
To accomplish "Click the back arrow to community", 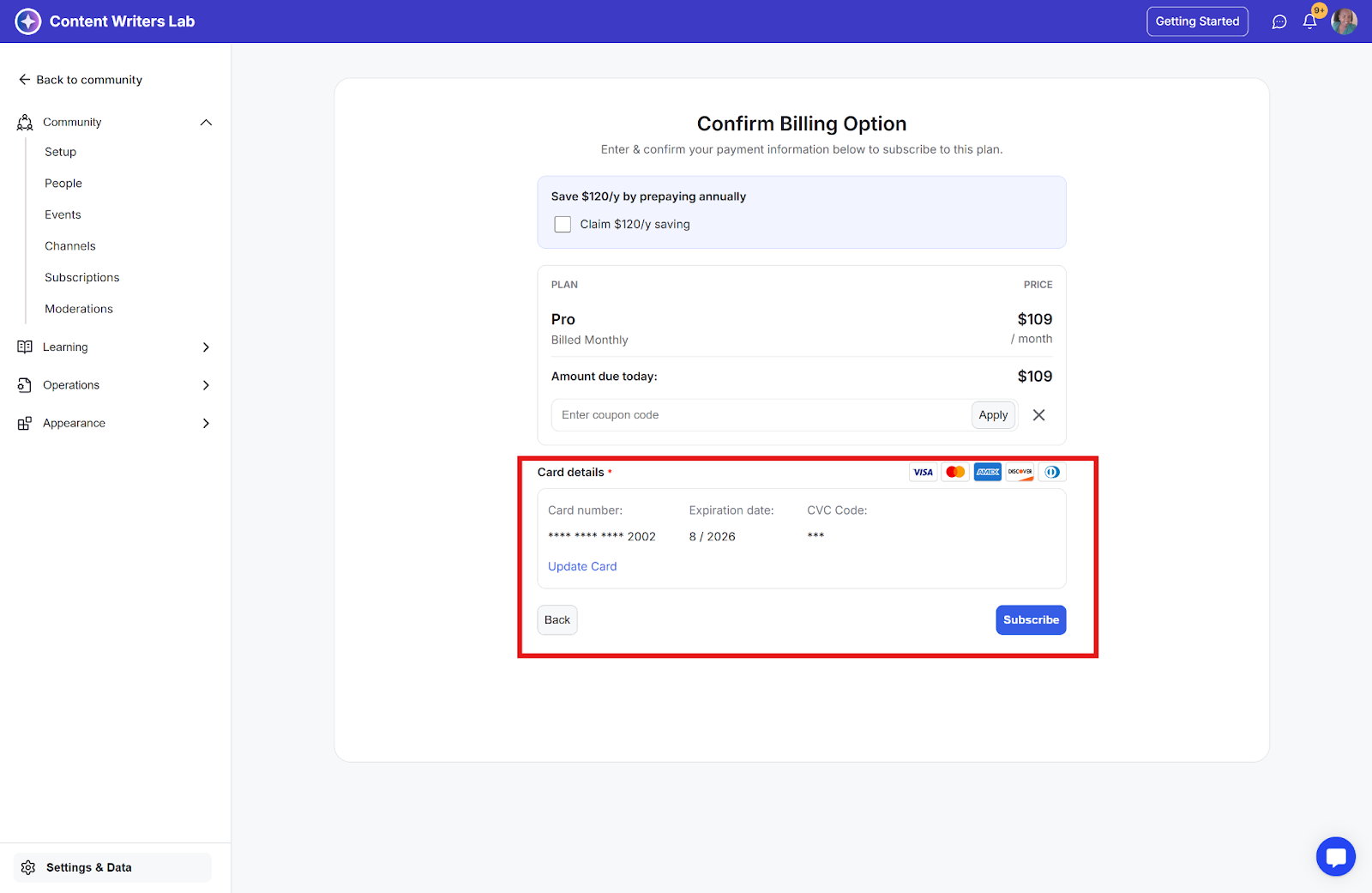I will tap(25, 80).
